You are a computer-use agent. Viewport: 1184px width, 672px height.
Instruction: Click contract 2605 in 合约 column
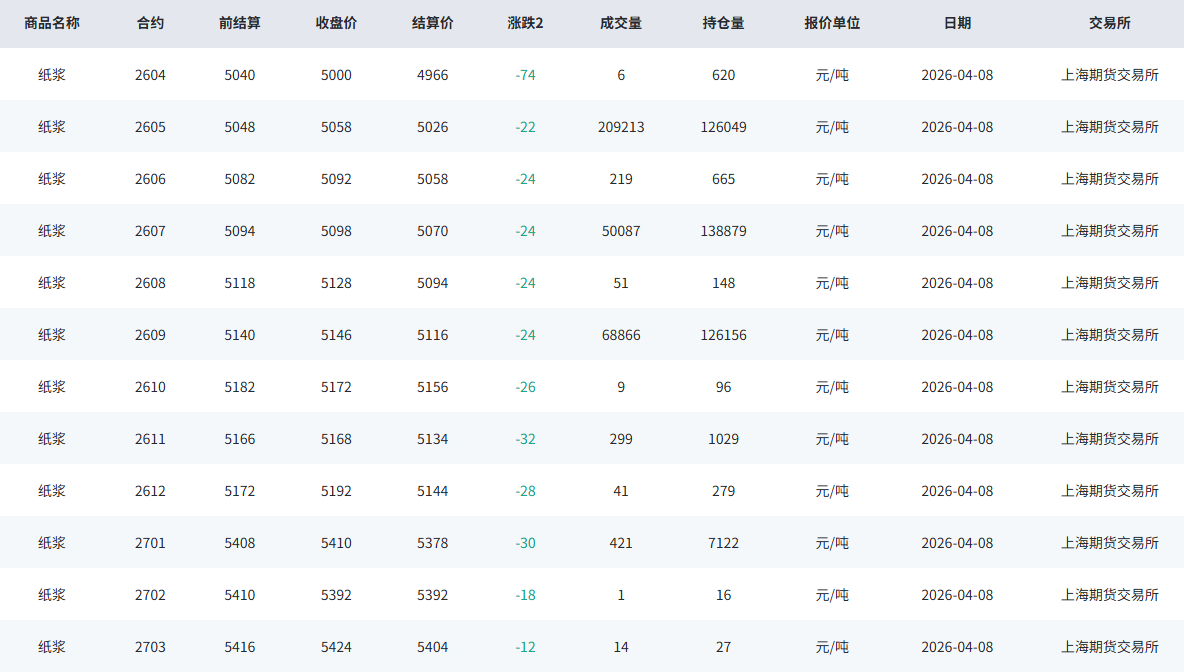(x=150, y=127)
